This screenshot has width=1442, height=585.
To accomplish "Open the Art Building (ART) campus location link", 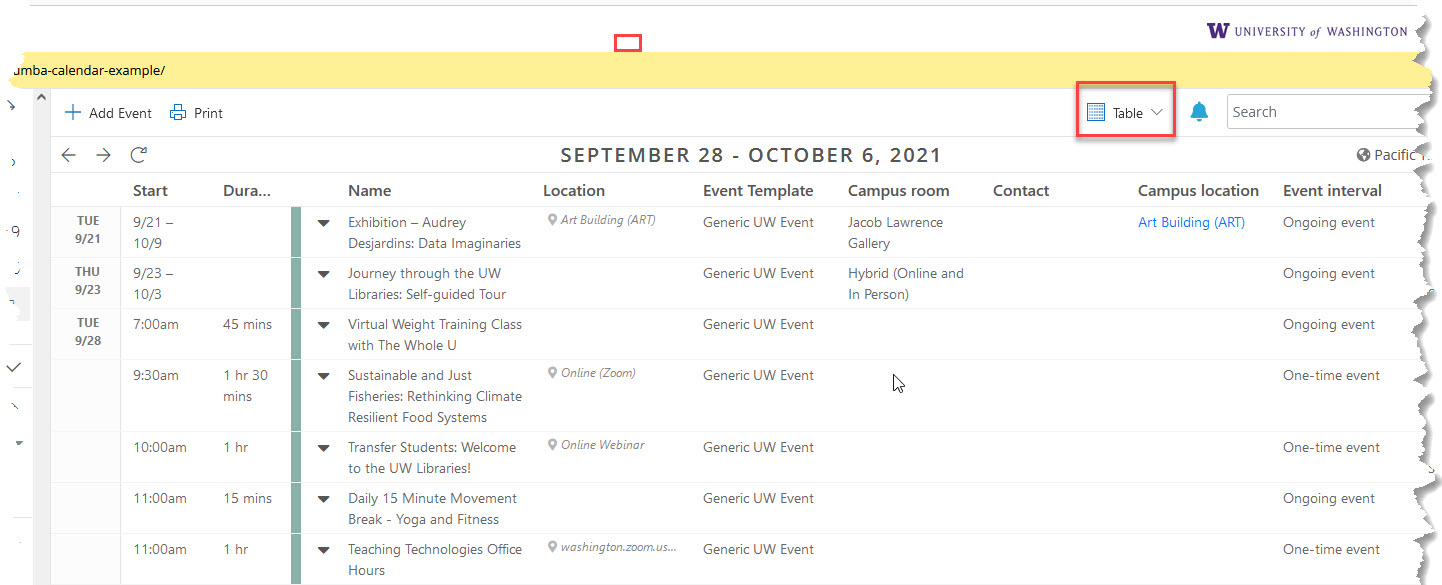I will point(1191,222).
